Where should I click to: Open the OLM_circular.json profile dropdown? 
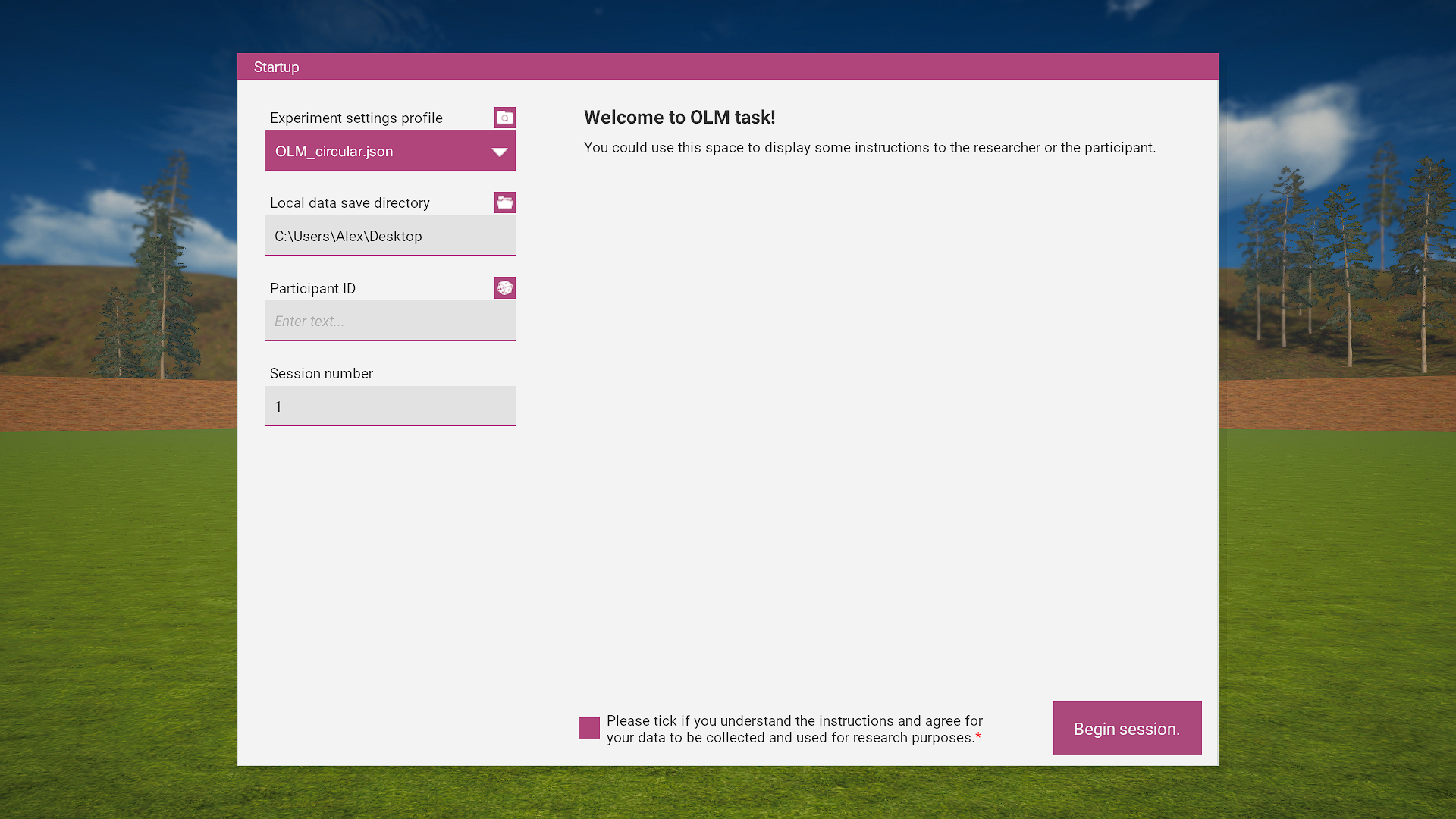click(379, 151)
